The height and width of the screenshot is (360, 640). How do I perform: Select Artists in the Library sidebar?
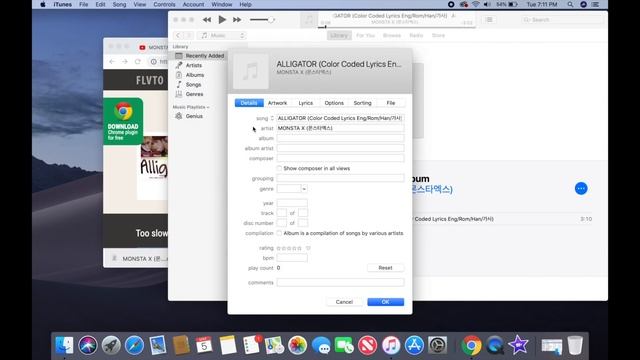click(193, 65)
